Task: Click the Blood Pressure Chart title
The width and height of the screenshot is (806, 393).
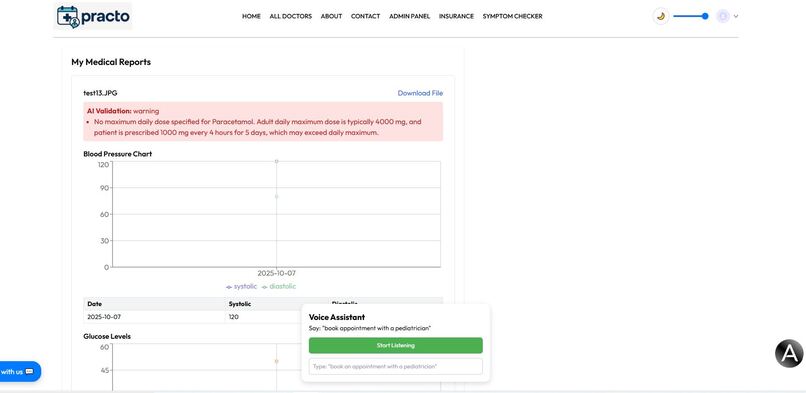Action: (118, 154)
